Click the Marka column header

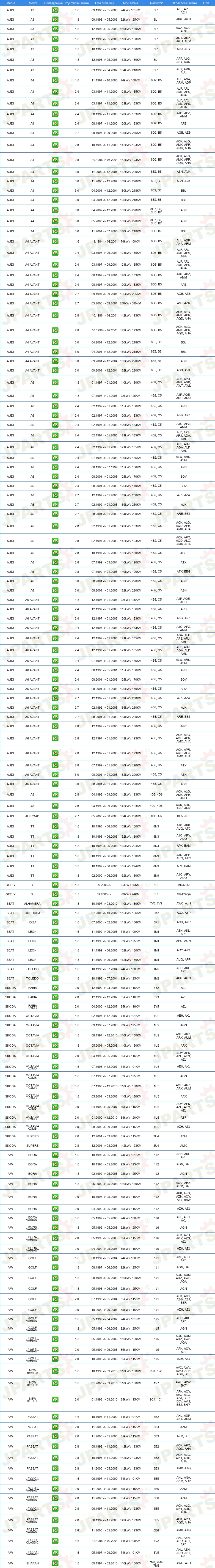[x=11, y=3]
